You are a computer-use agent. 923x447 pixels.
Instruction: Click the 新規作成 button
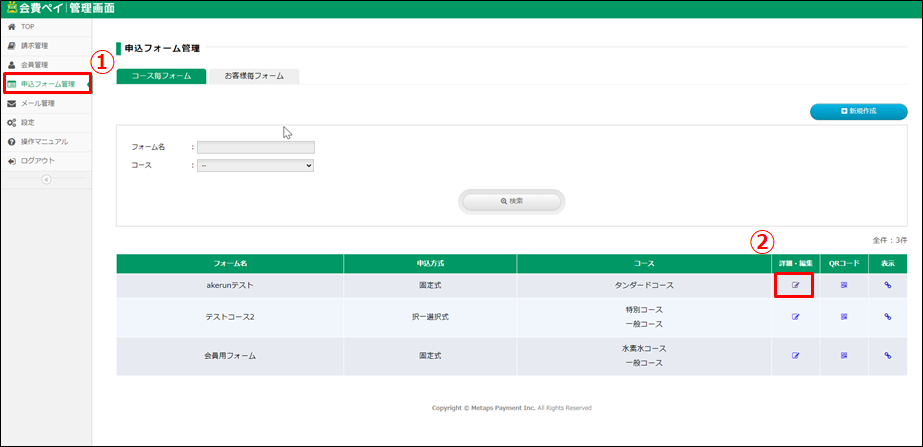point(858,111)
